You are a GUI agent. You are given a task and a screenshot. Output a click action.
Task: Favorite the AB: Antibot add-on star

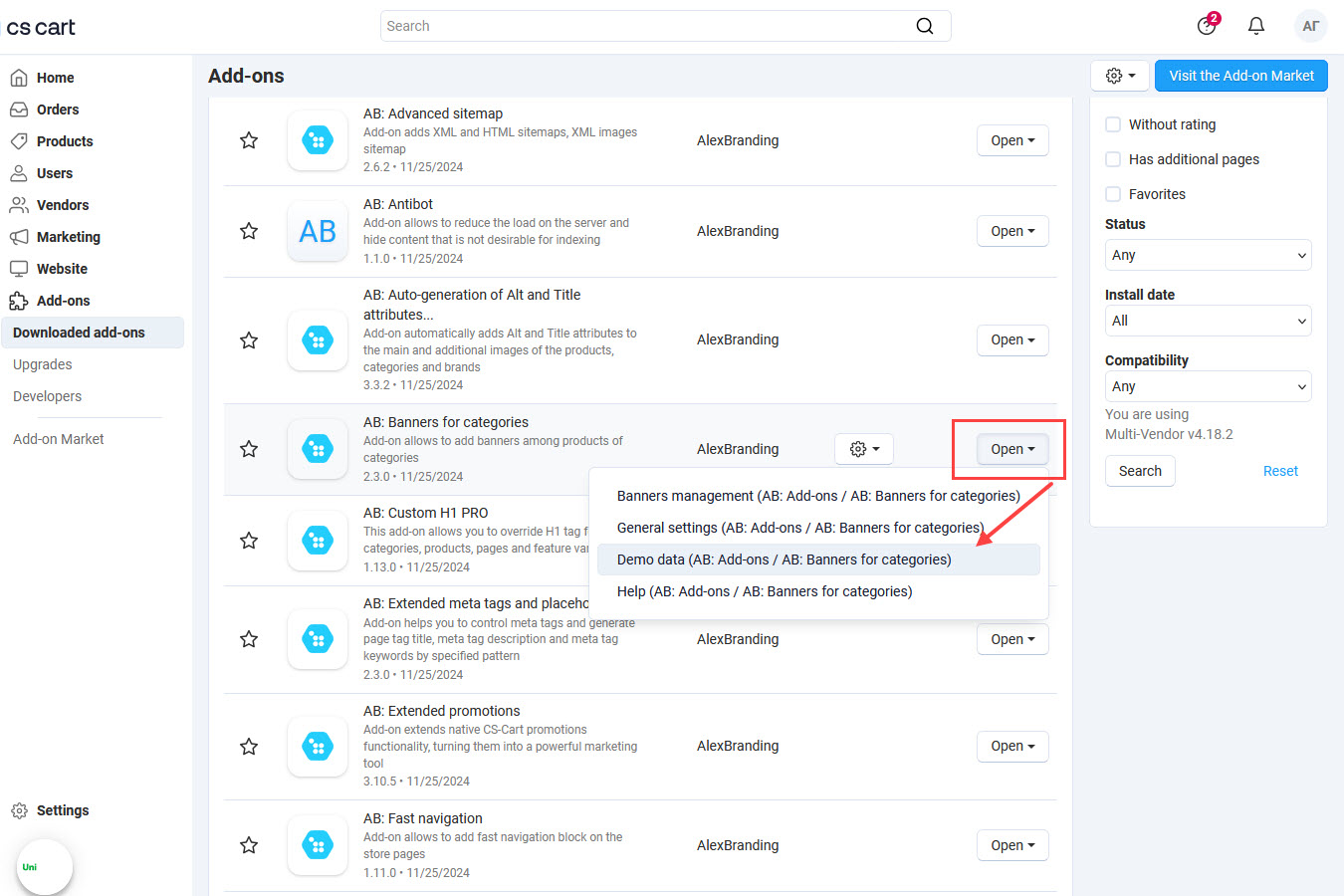(249, 231)
